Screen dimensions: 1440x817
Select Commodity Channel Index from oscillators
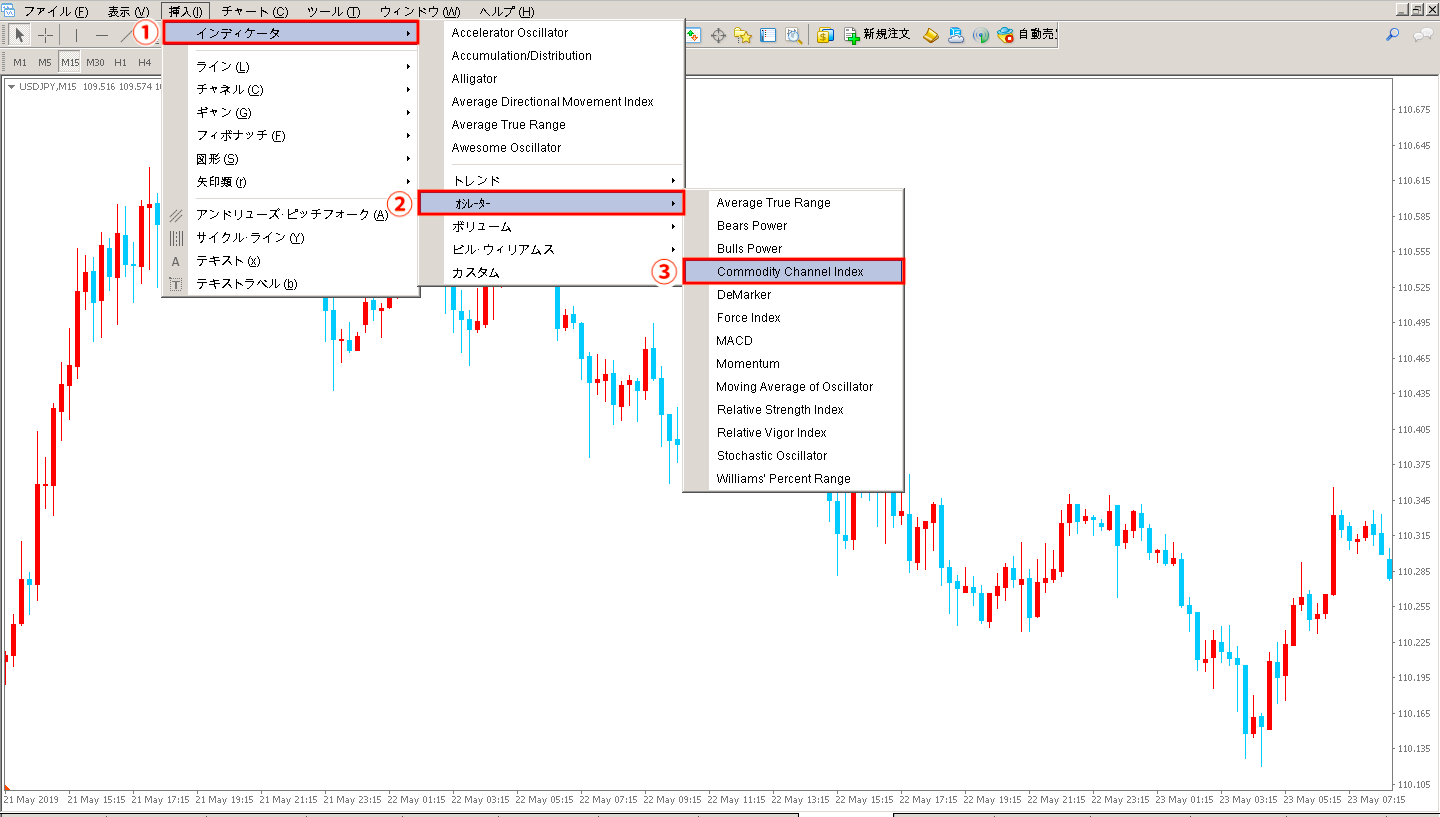pyautogui.click(x=792, y=272)
